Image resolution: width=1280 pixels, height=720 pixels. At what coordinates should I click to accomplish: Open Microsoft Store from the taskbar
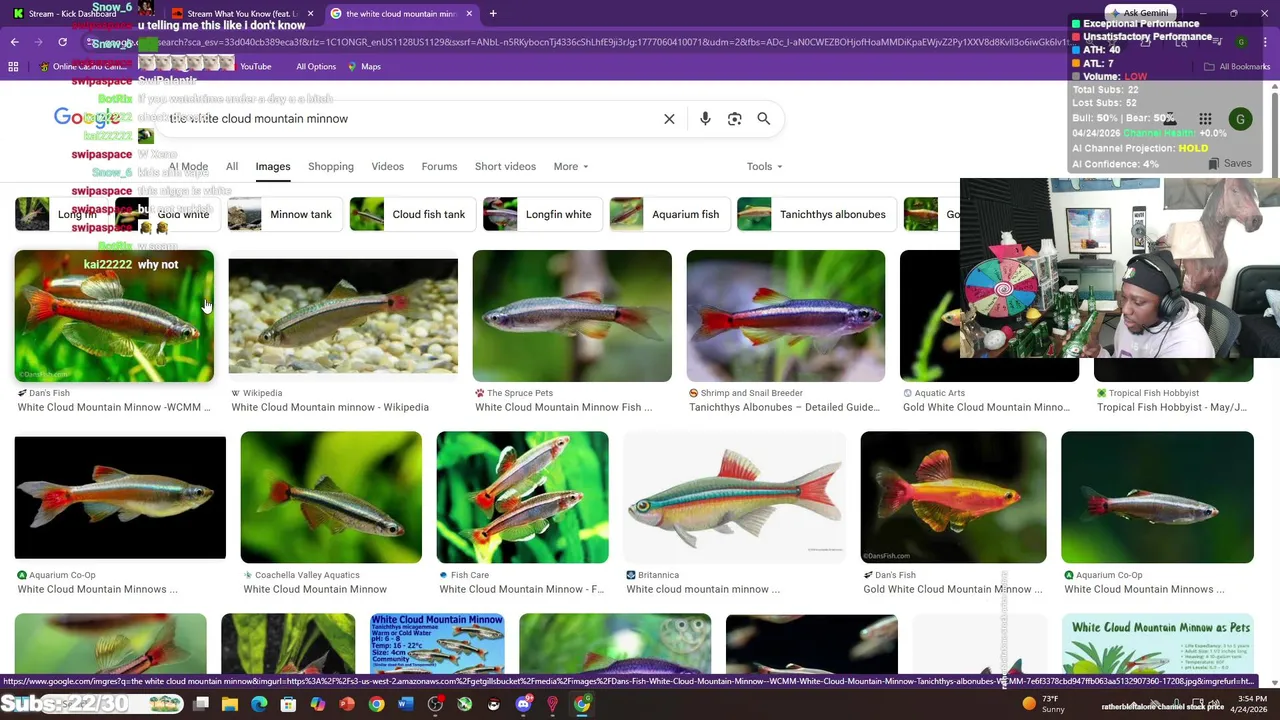(288, 704)
